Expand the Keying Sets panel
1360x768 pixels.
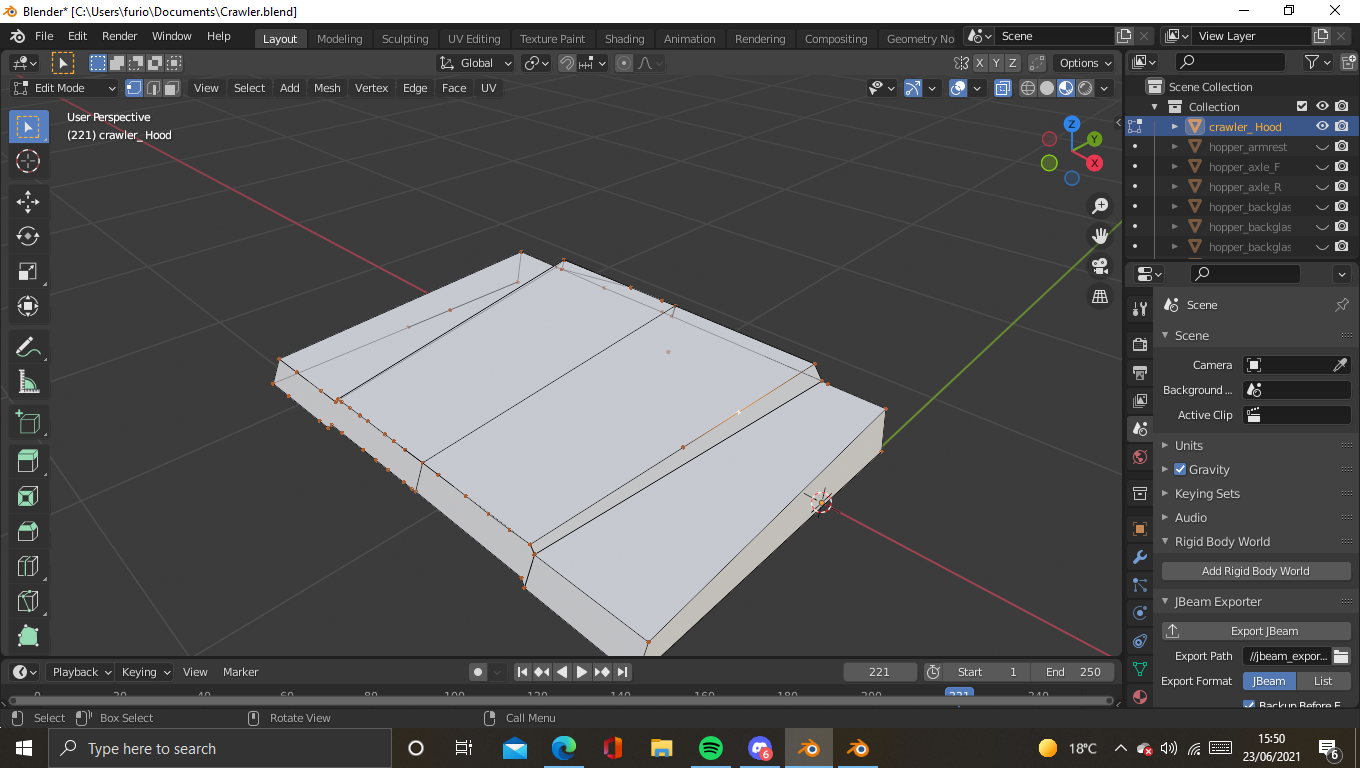click(x=1207, y=493)
